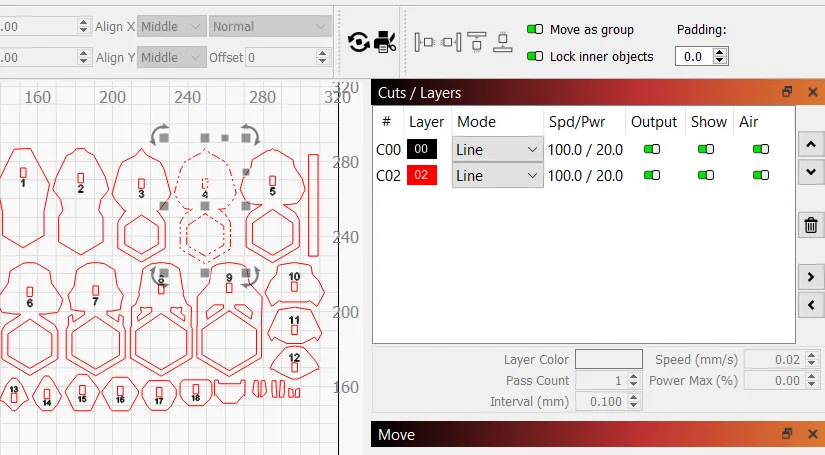Increase the Padding value with up arrow

[720, 52]
